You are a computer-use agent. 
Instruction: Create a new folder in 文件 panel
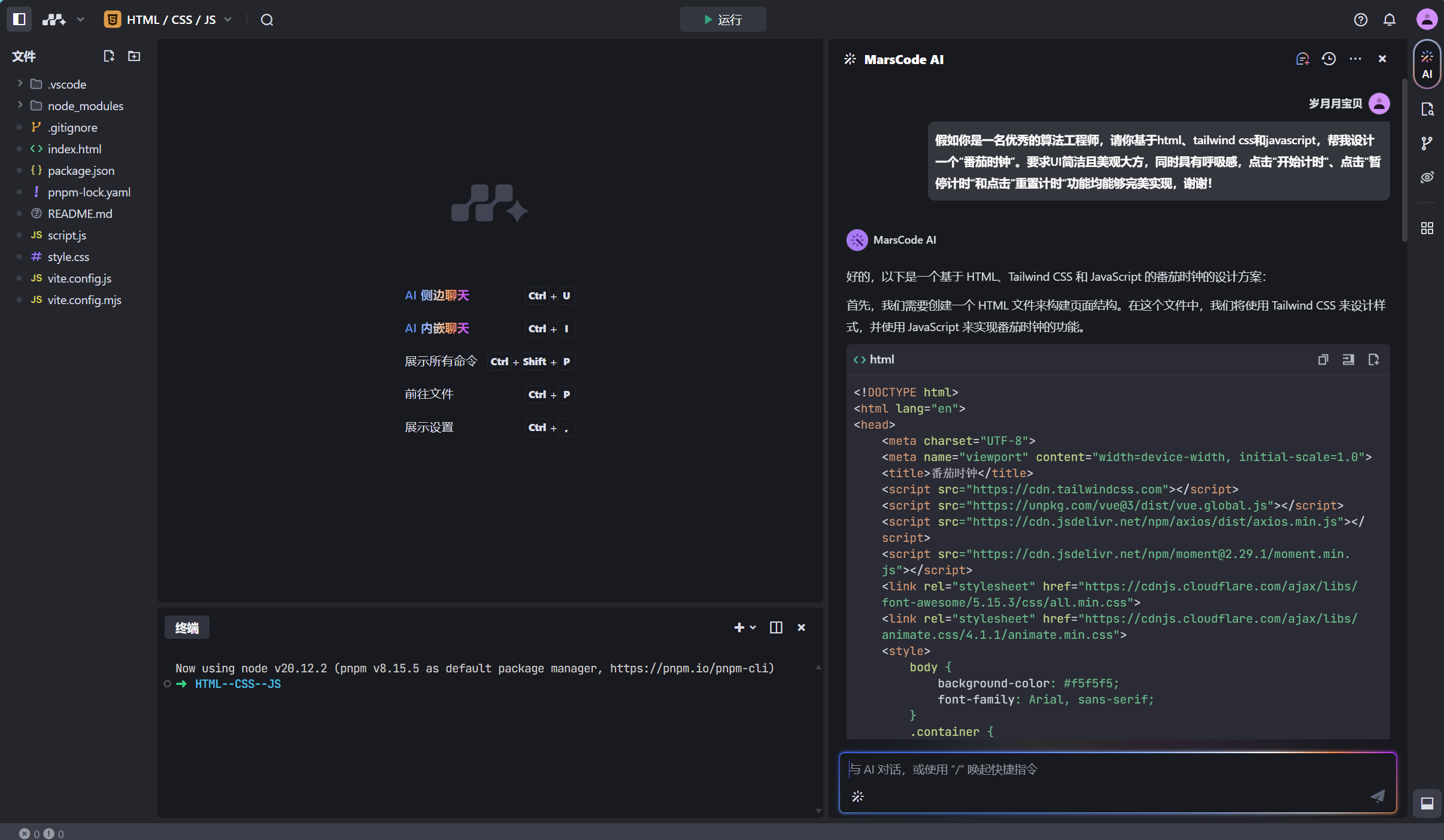point(134,56)
